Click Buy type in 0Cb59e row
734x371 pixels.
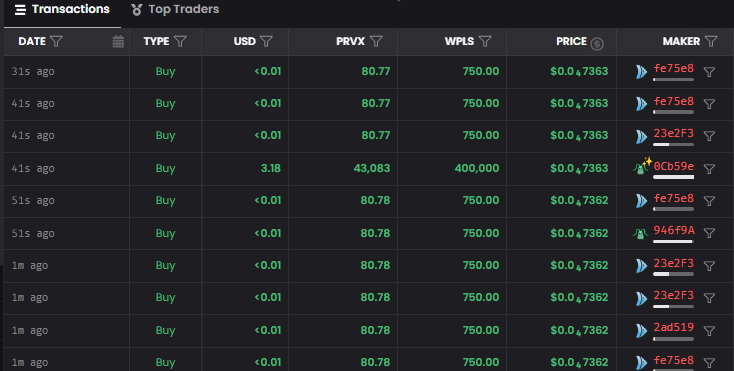pyautogui.click(x=165, y=168)
